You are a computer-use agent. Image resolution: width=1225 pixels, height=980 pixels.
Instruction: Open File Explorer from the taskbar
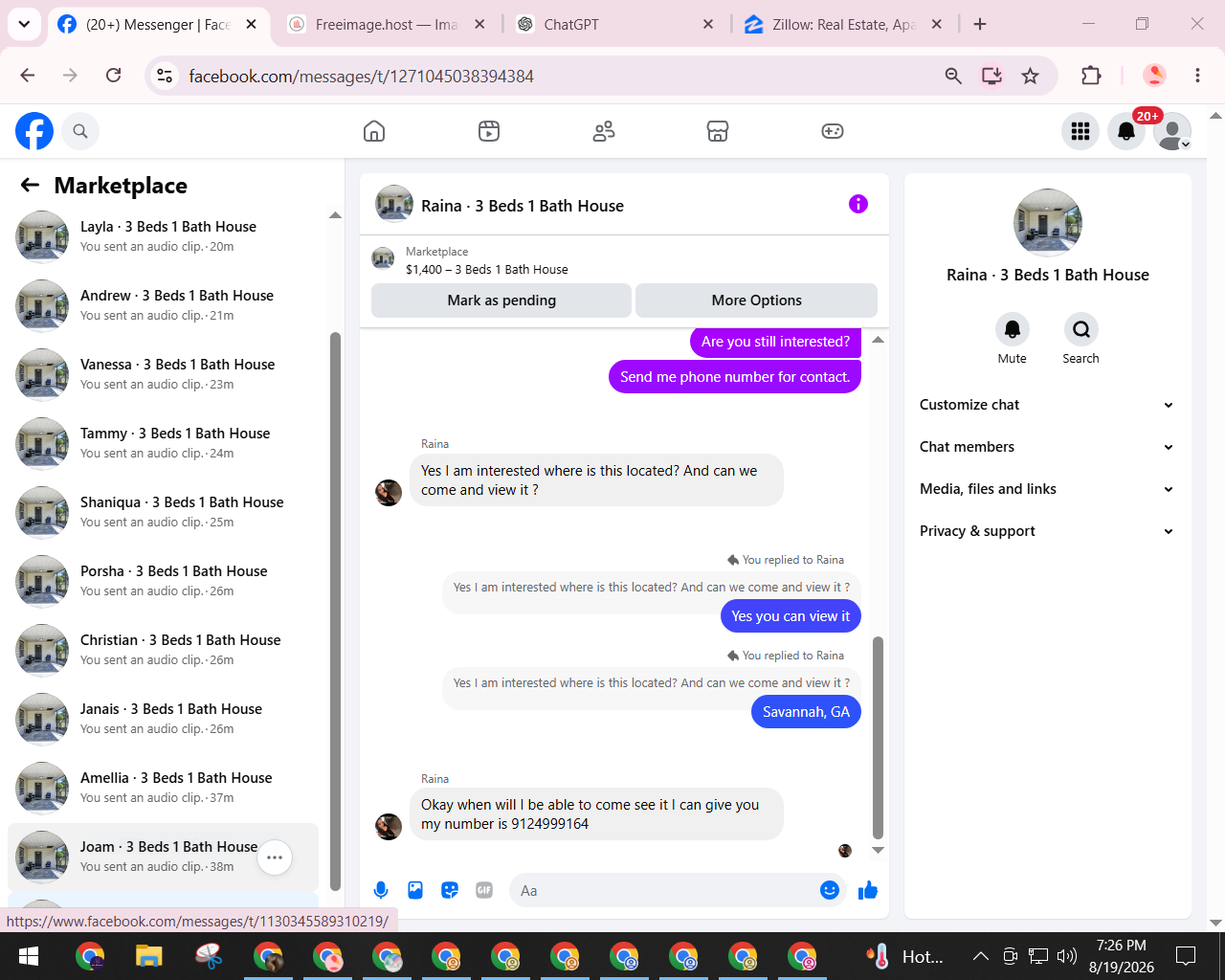[148, 956]
